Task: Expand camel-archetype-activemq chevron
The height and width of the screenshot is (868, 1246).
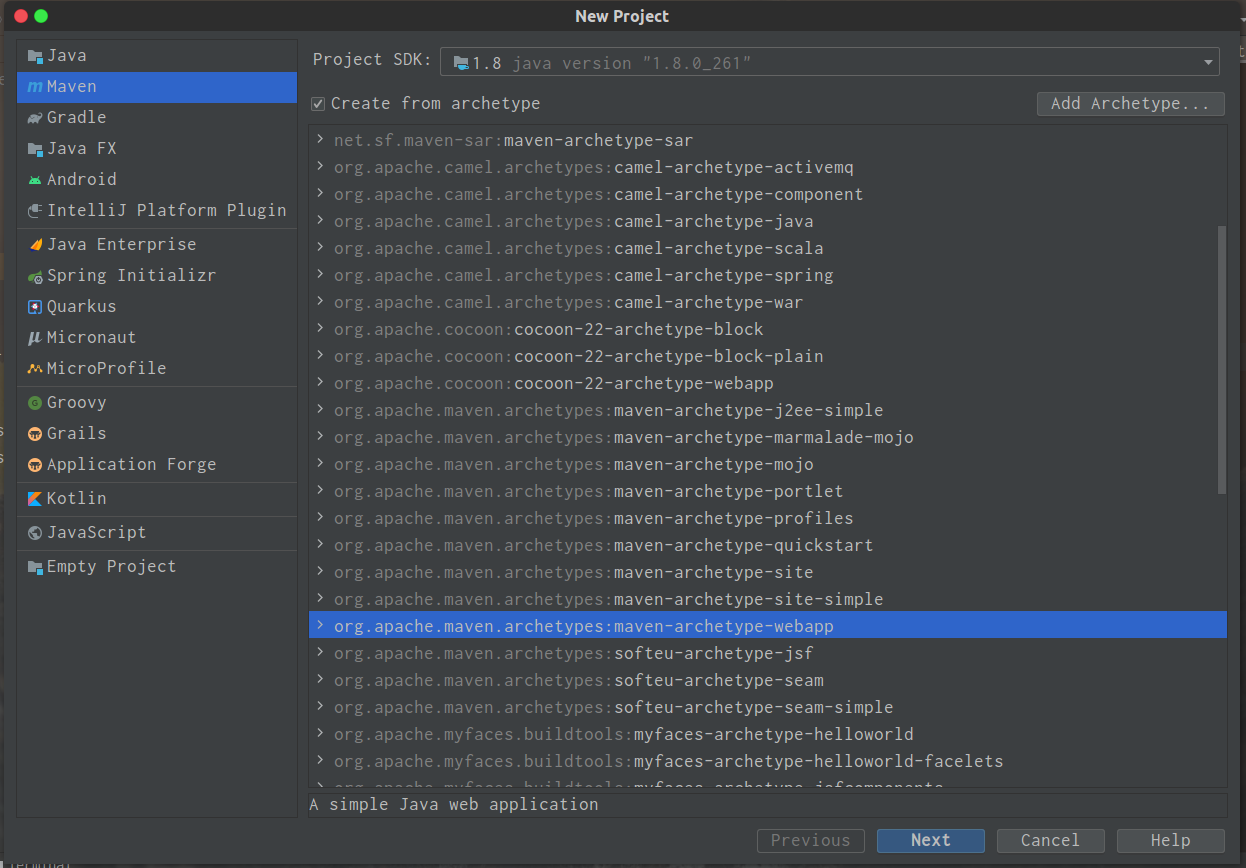Action: 320,167
